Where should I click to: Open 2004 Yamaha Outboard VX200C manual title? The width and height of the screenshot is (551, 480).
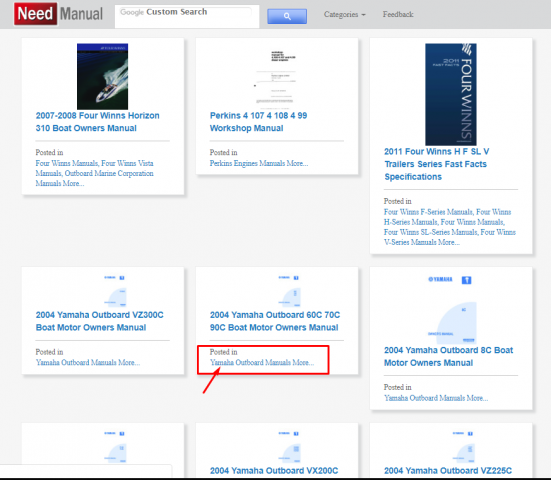point(274,471)
